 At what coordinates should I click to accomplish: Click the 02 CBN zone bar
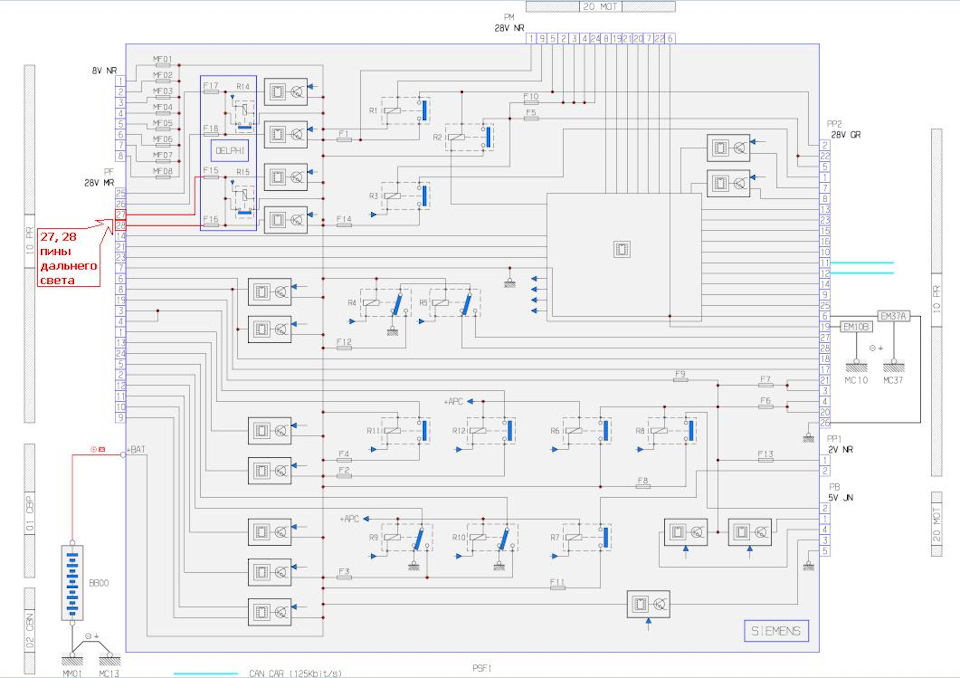(29, 631)
